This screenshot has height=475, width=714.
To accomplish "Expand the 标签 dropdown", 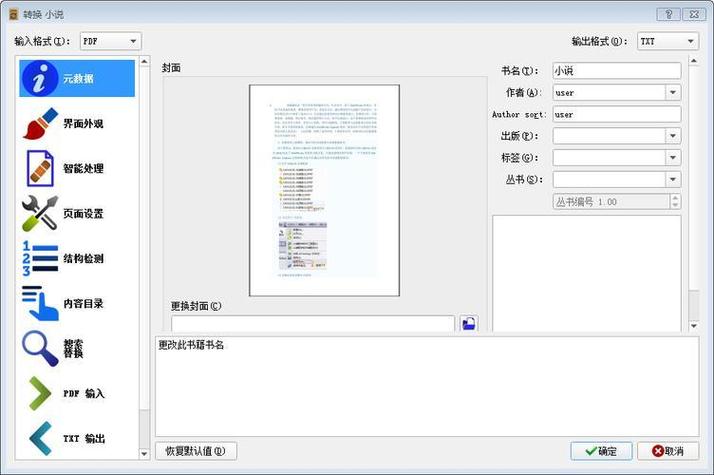I will click(x=673, y=158).
